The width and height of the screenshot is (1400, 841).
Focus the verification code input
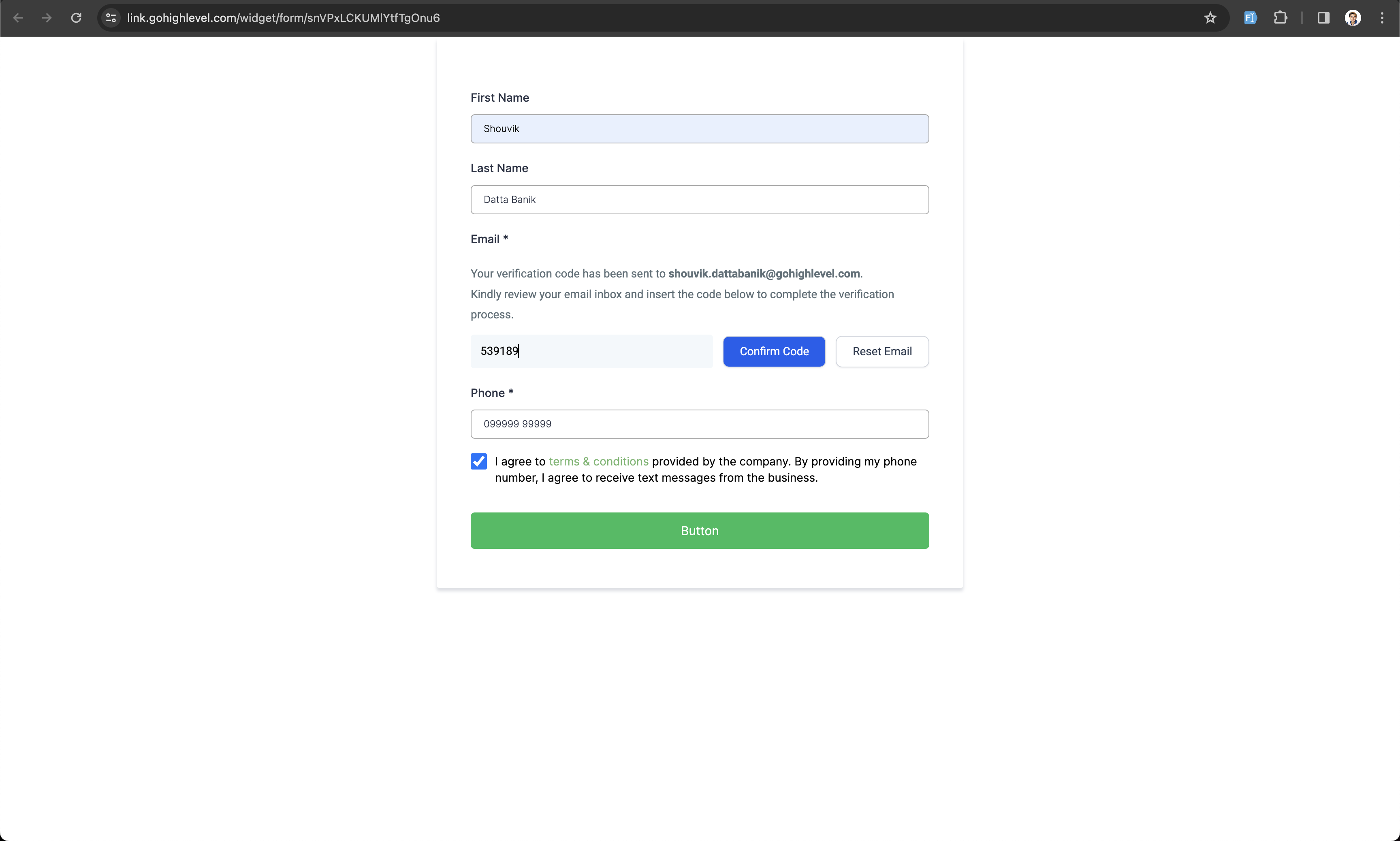pos(591,351)
